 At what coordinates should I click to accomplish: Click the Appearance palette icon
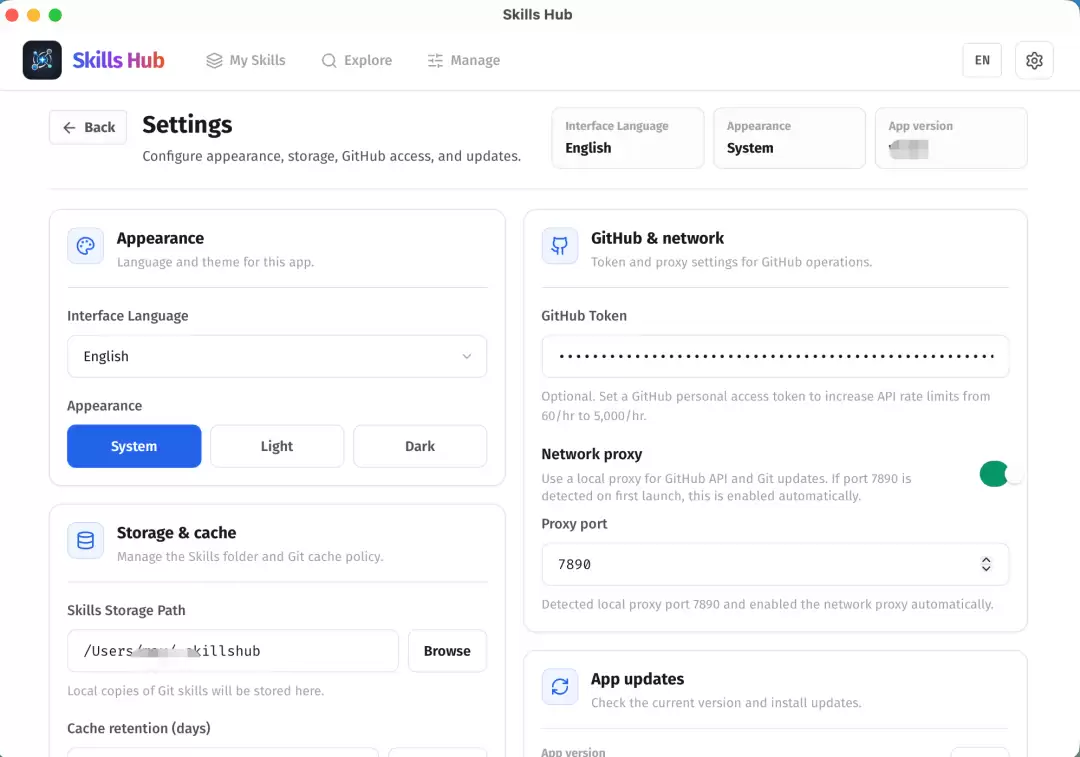tap(85, 246)
